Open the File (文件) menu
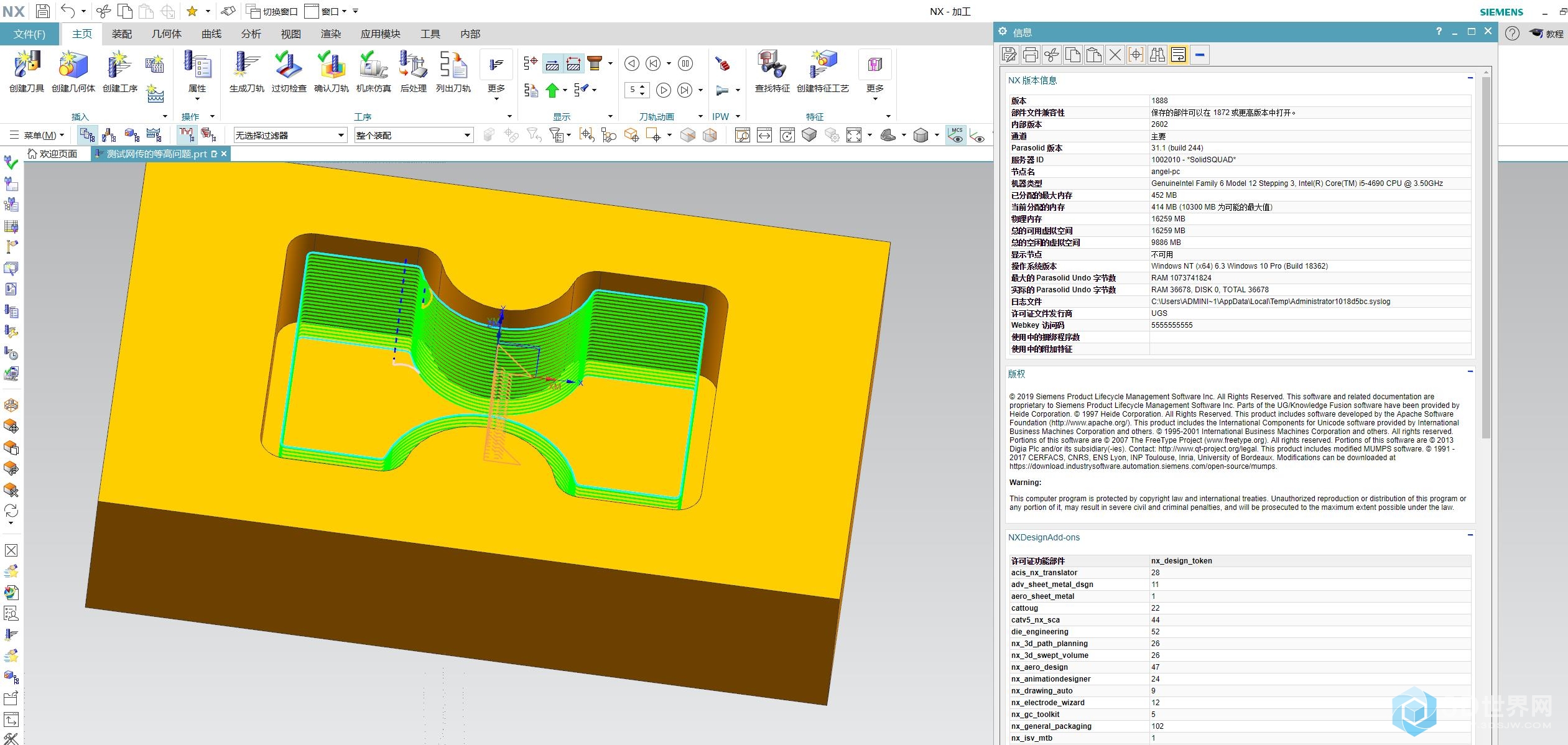The image size is (1568, 745). point(29,34)
